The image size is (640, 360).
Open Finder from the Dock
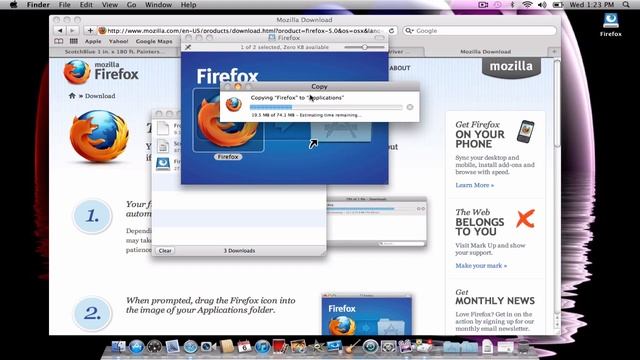(119, 347)
